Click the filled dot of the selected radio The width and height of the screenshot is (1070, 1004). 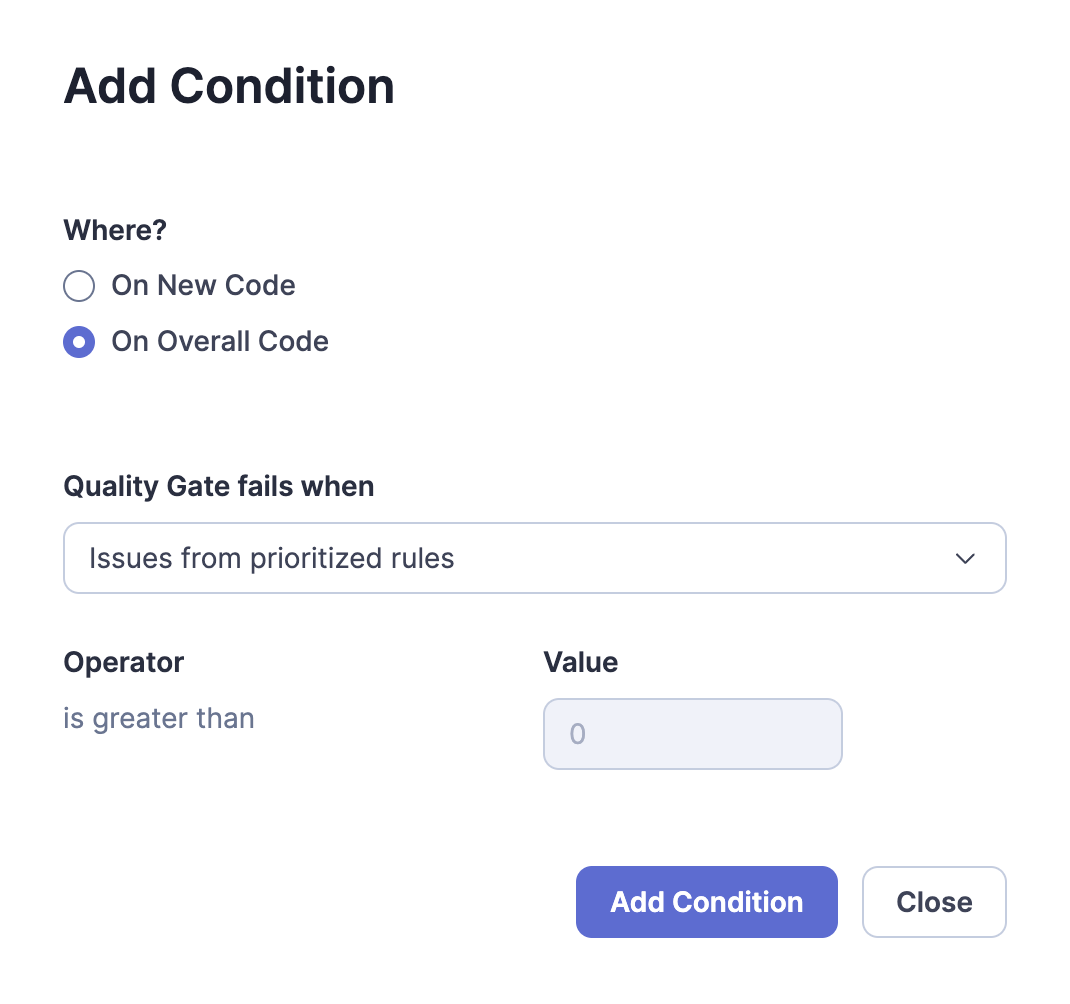[79, 342]
